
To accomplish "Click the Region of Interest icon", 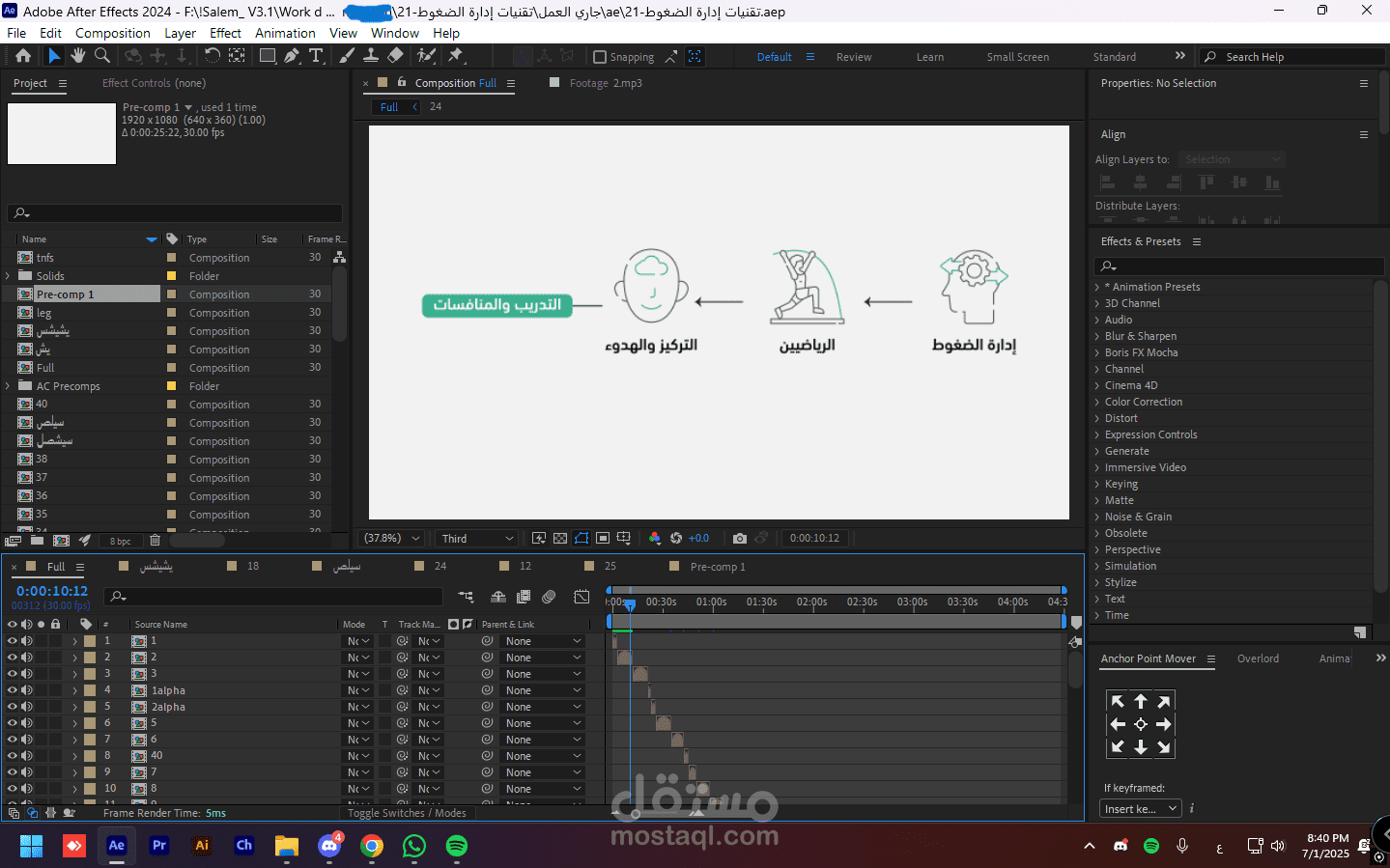I will [x=603, y=538].
